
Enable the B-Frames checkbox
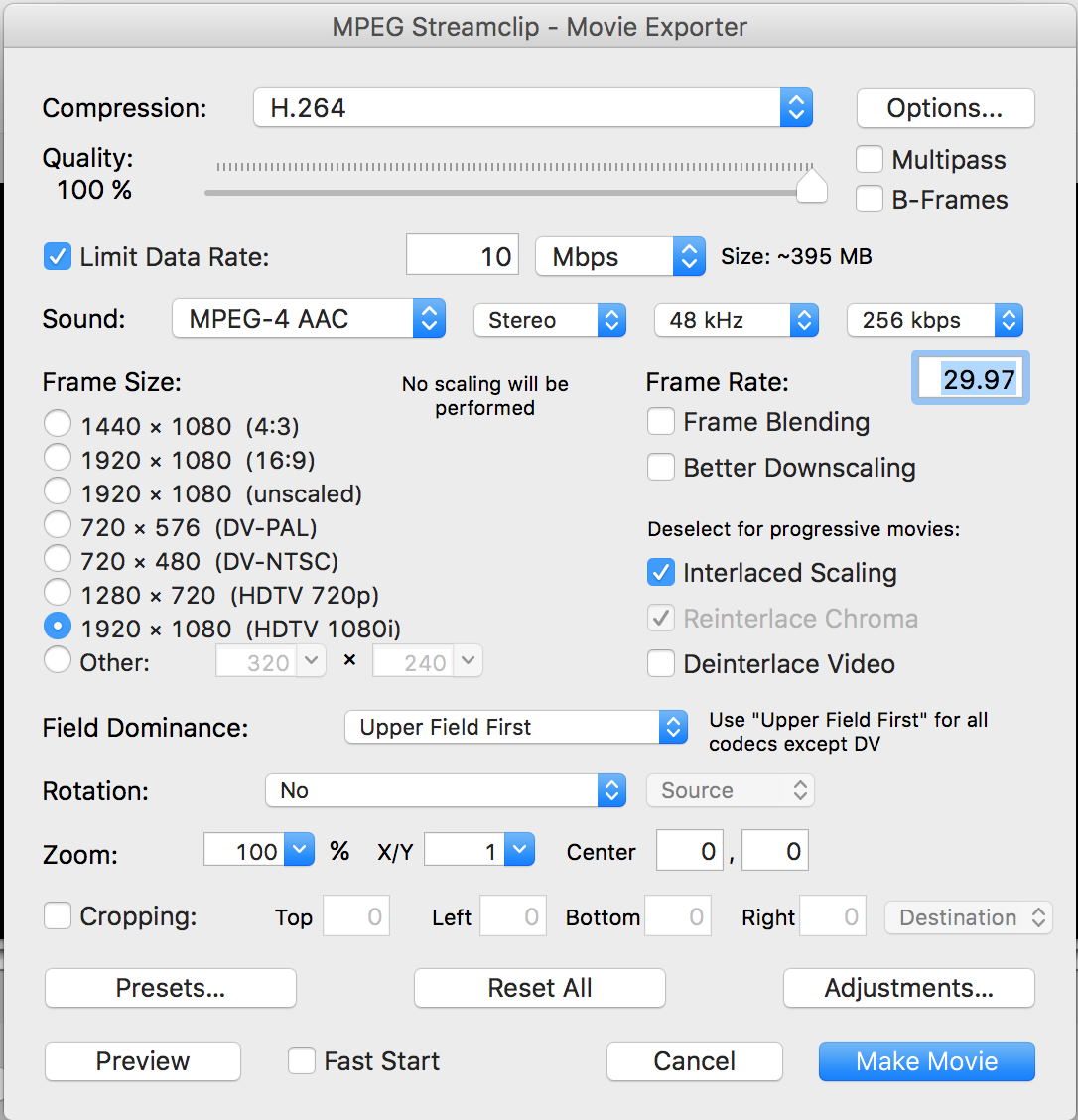870,200
